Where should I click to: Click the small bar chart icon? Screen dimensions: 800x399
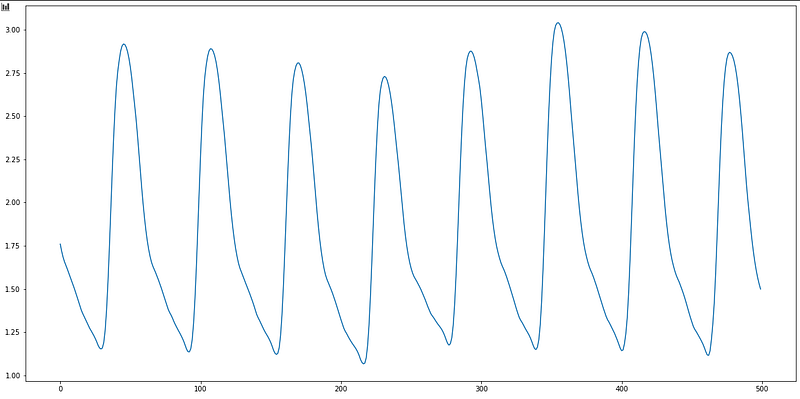[5, 7]
